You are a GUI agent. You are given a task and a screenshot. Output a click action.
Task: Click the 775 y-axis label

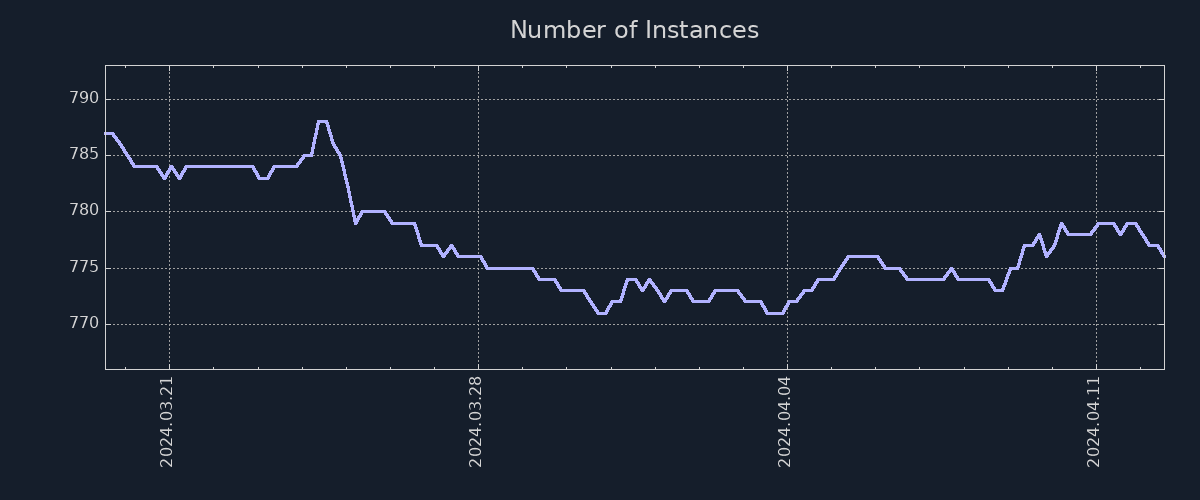pyautogui.click(x=84, y=268)
